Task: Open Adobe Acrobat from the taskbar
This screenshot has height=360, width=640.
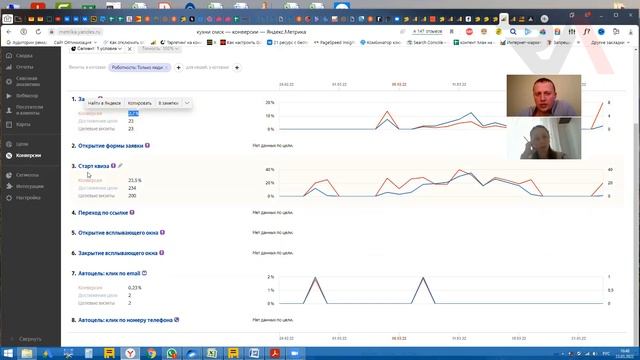Action: pos(275,353)
